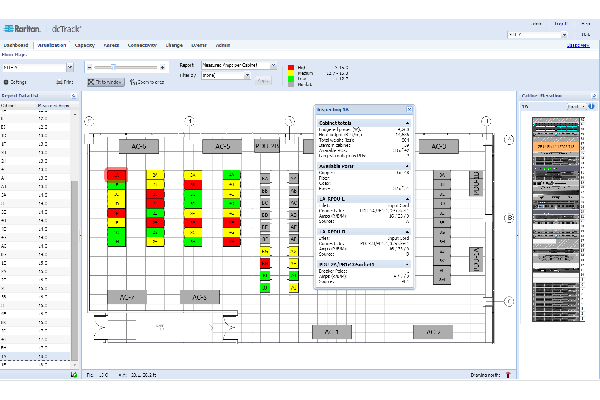Toggle the Fit to window button
600x400 pixels.
pyautogui.click(x=106, y=82)
